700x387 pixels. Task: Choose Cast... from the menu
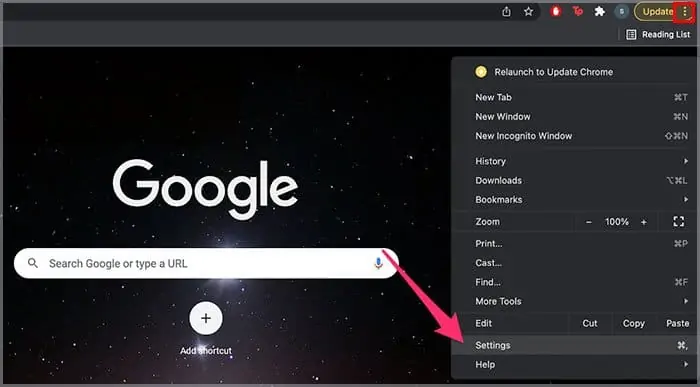(575, 263)
